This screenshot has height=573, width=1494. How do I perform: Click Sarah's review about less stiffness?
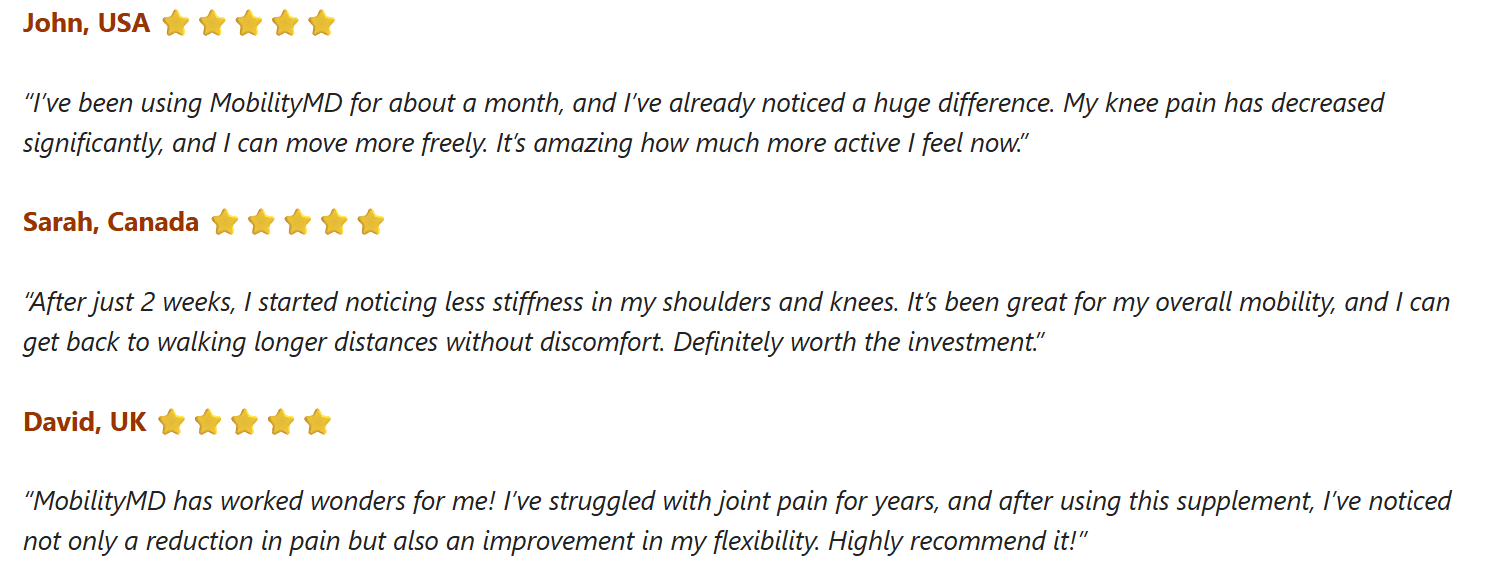[x=735, y=322]
